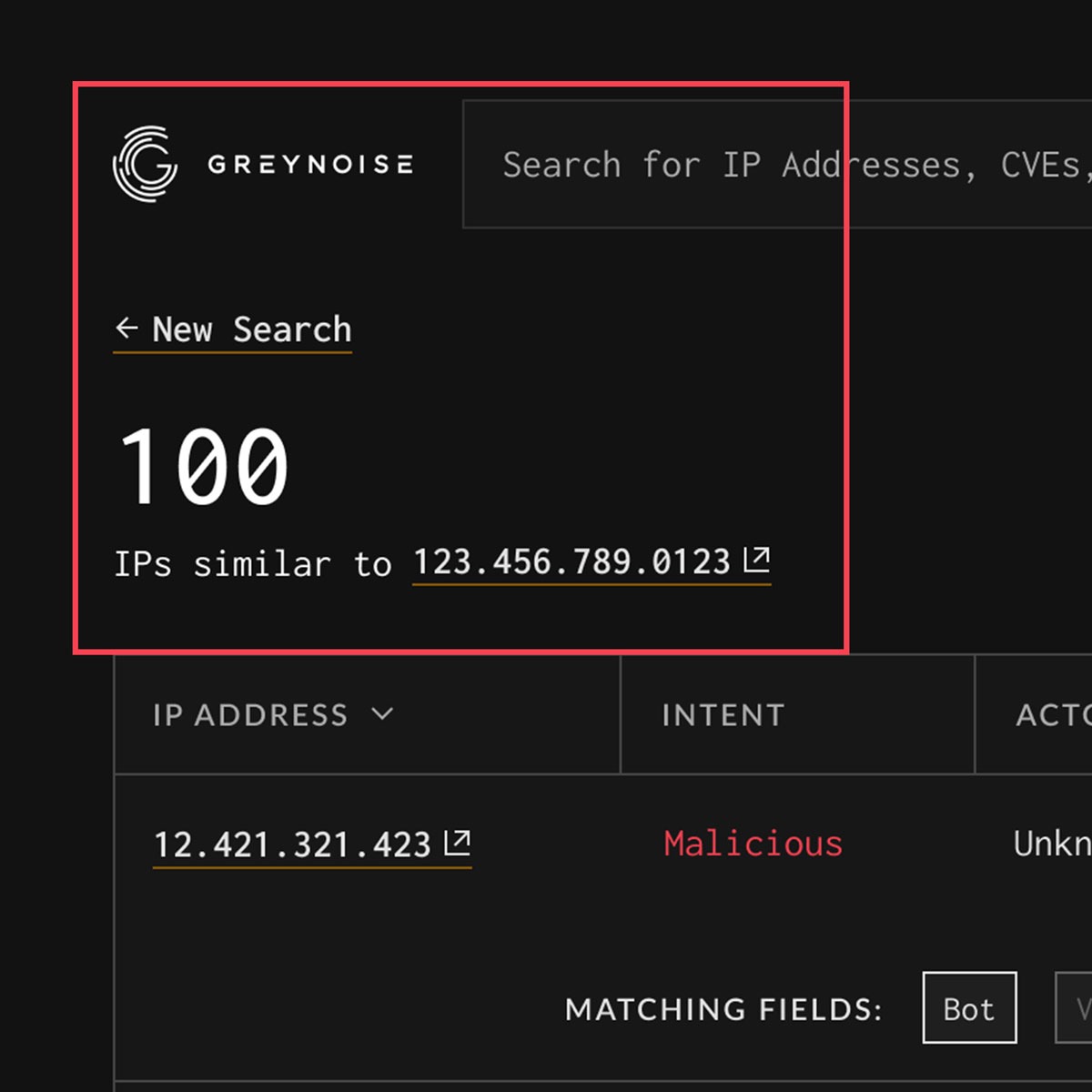Start a New Search
The width and height of the screenshot is (1092, 1092).
tap(251, 329)
